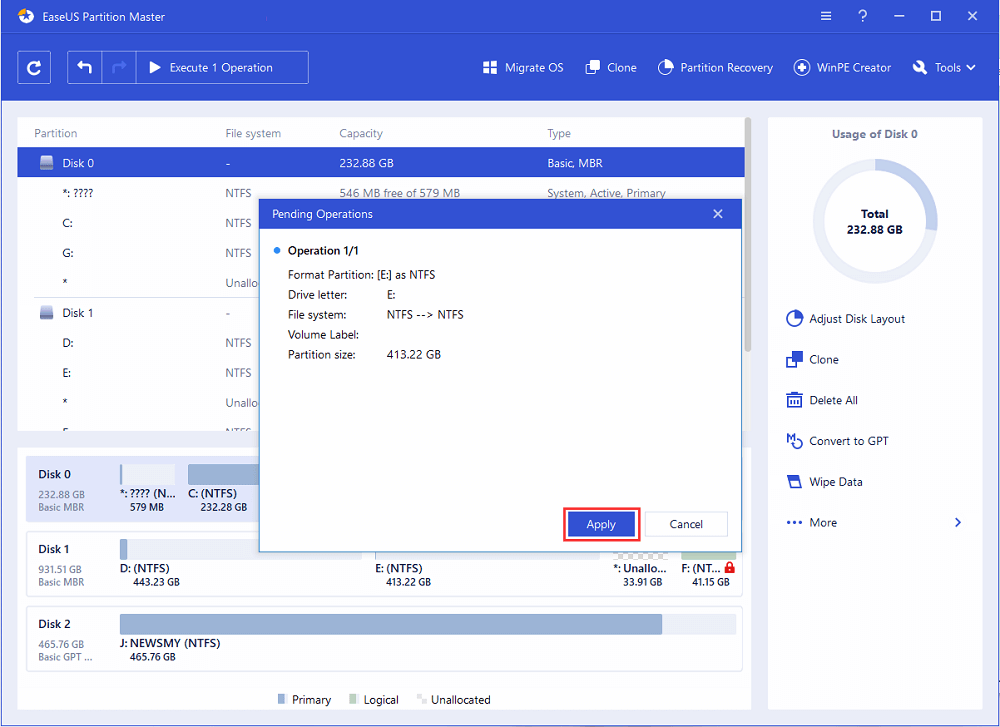
Task: Click the Clone icon in right panel
Action: point(794,360)
